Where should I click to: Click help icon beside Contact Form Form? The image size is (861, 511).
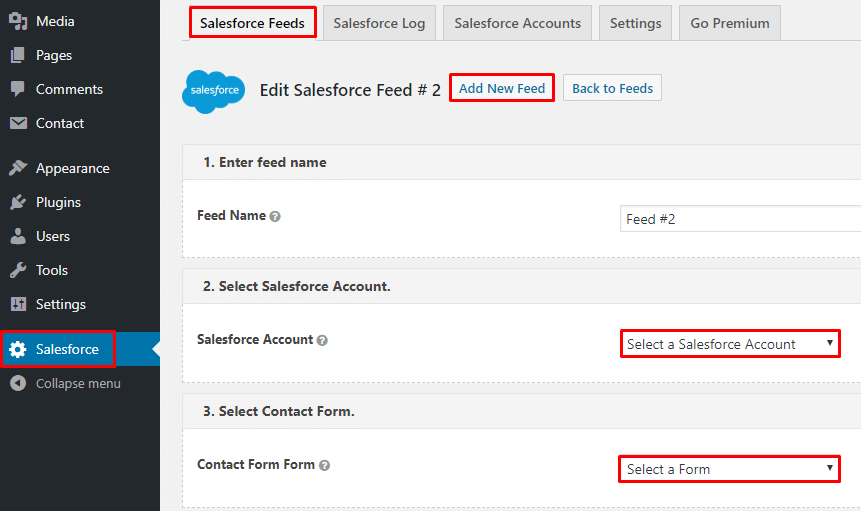[325, 465]
